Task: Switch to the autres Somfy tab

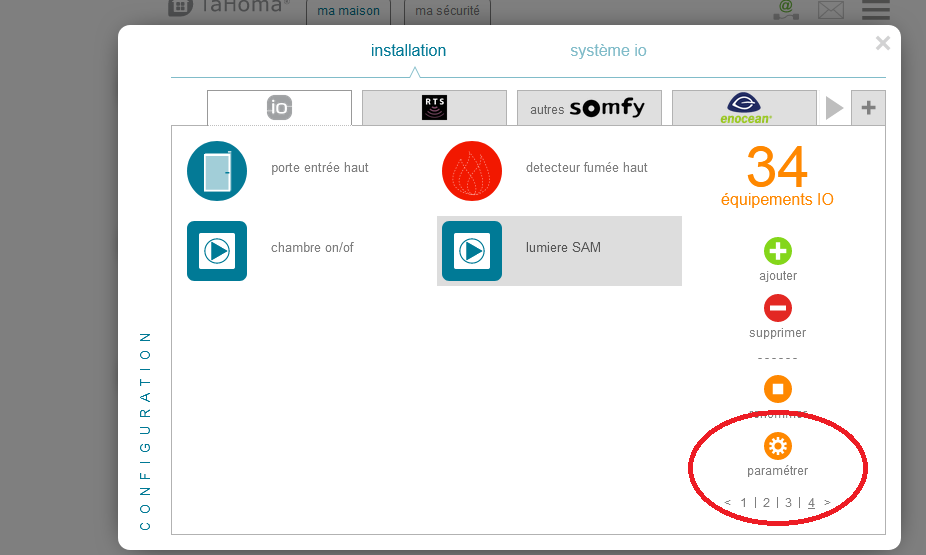Action: tap(589, 108)
